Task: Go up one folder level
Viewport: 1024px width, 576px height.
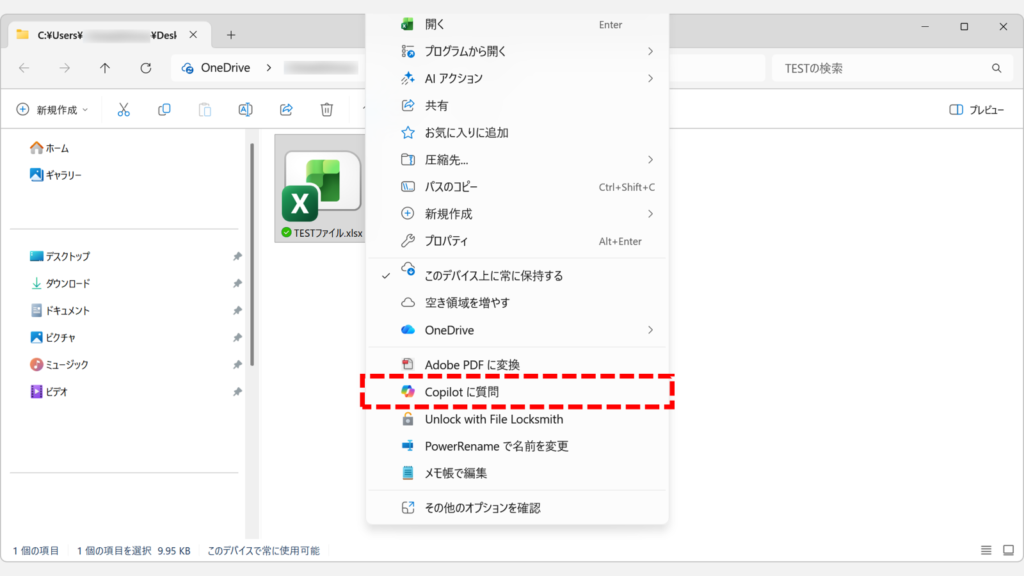Action: (105, 68)
